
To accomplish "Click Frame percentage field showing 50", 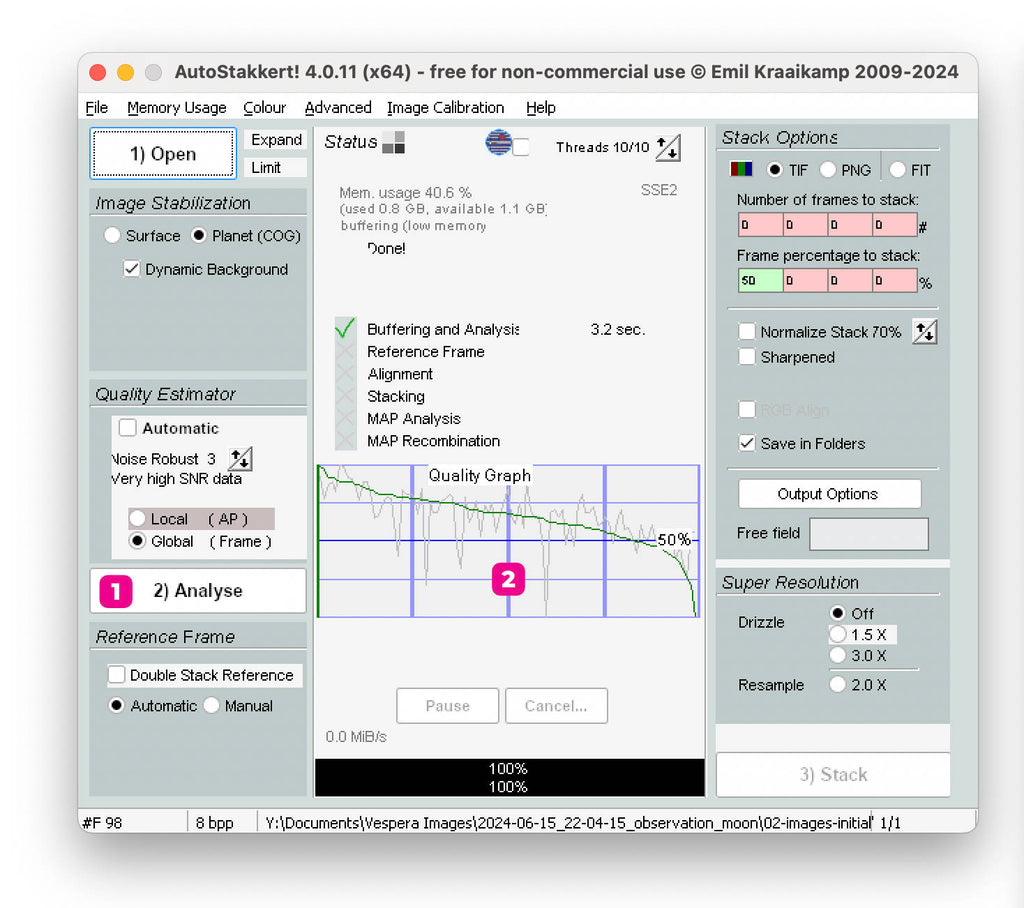I will click(x=760, y=280).
